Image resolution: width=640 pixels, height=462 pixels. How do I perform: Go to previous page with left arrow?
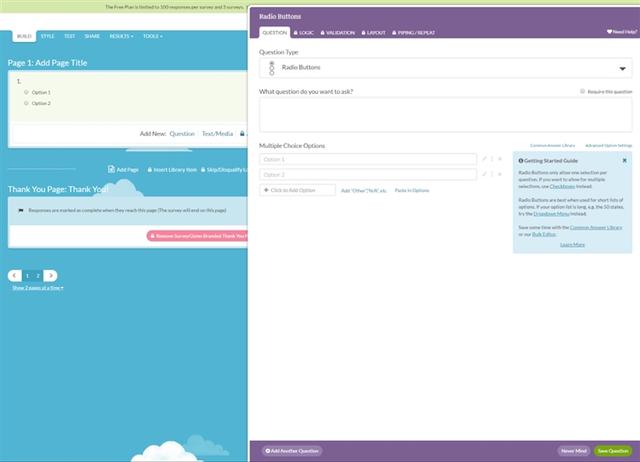pyautogui.click(x=15, y=275)
